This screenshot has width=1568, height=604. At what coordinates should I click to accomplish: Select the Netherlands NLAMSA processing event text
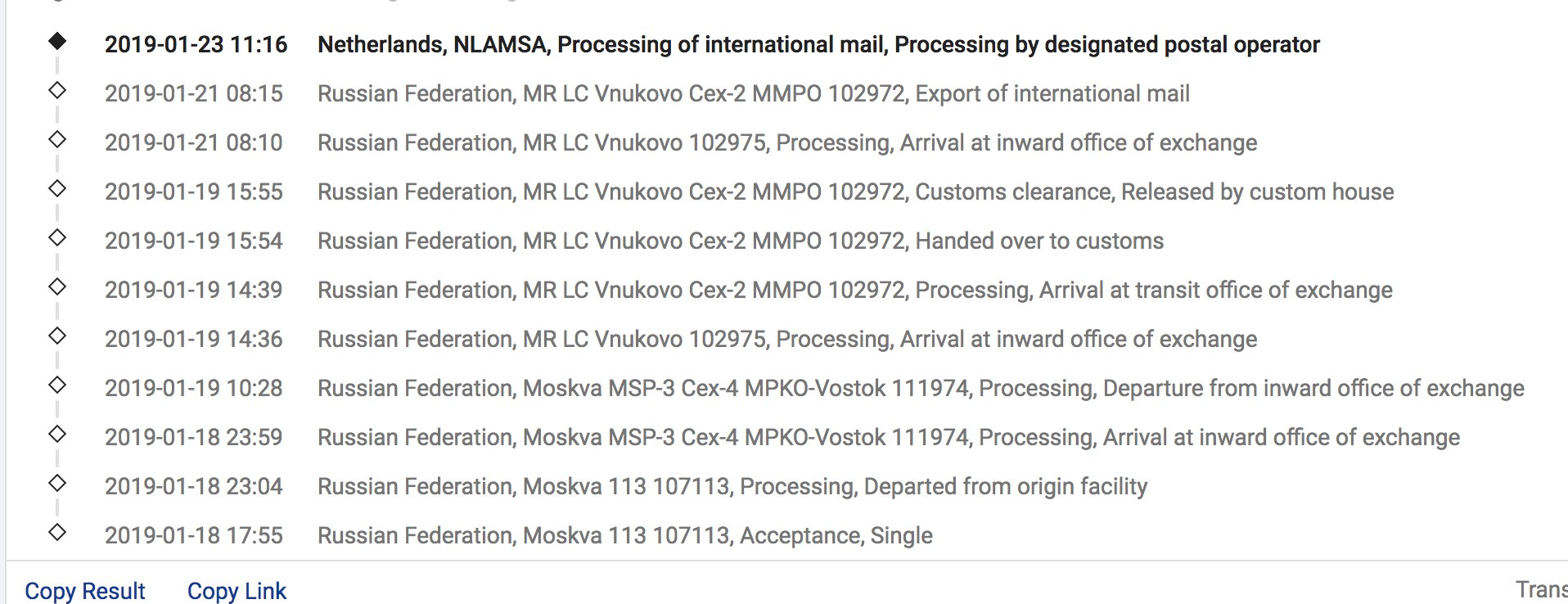click(x=818, y=44)
